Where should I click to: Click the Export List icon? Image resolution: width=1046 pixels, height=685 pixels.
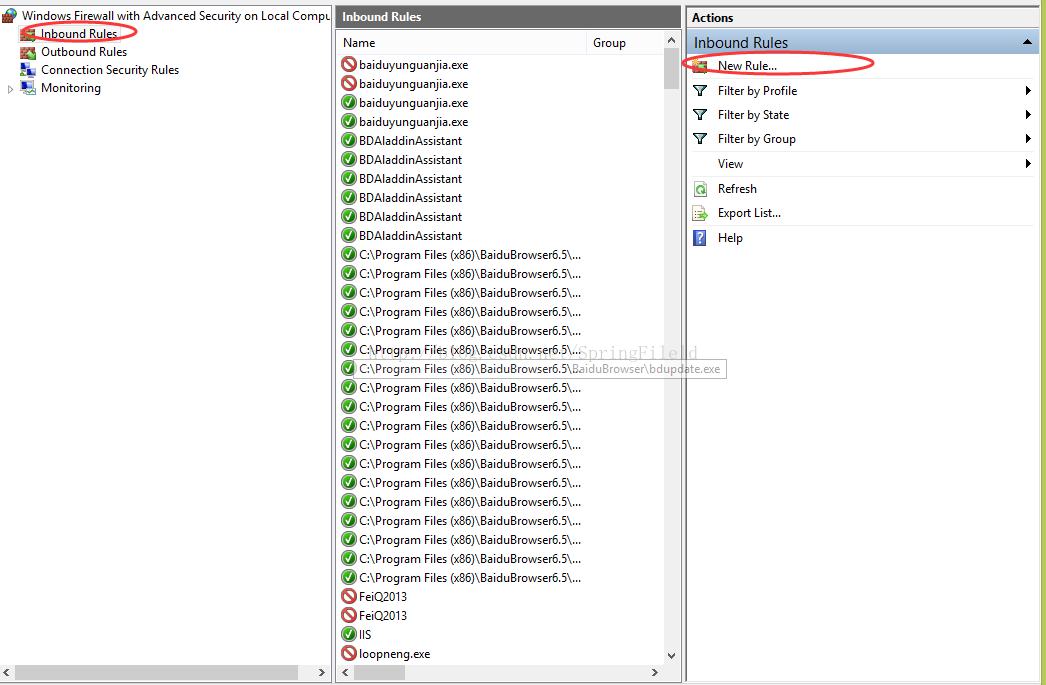point(700,213)
